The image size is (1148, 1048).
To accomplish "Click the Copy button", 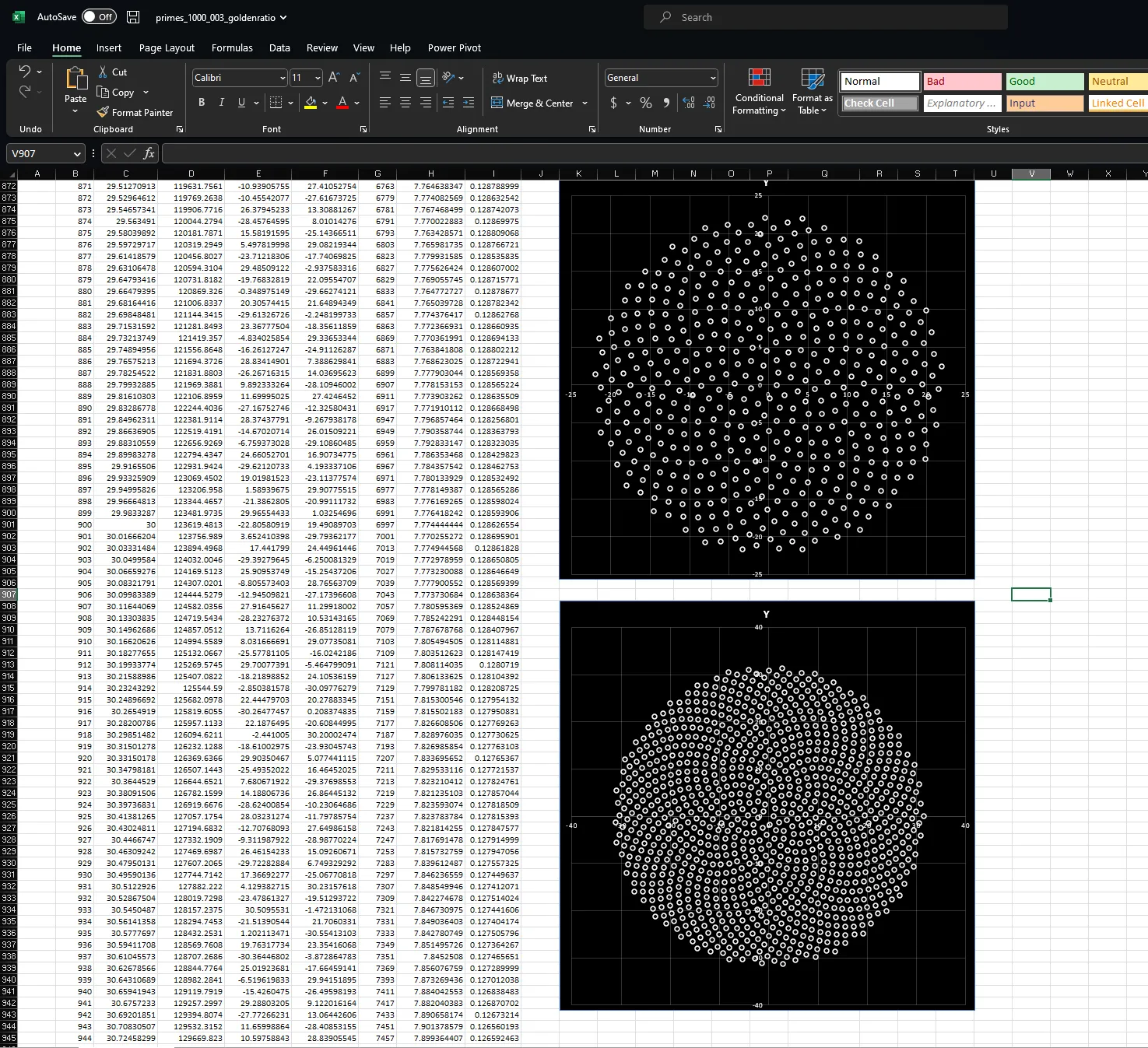I will point(115,92).
